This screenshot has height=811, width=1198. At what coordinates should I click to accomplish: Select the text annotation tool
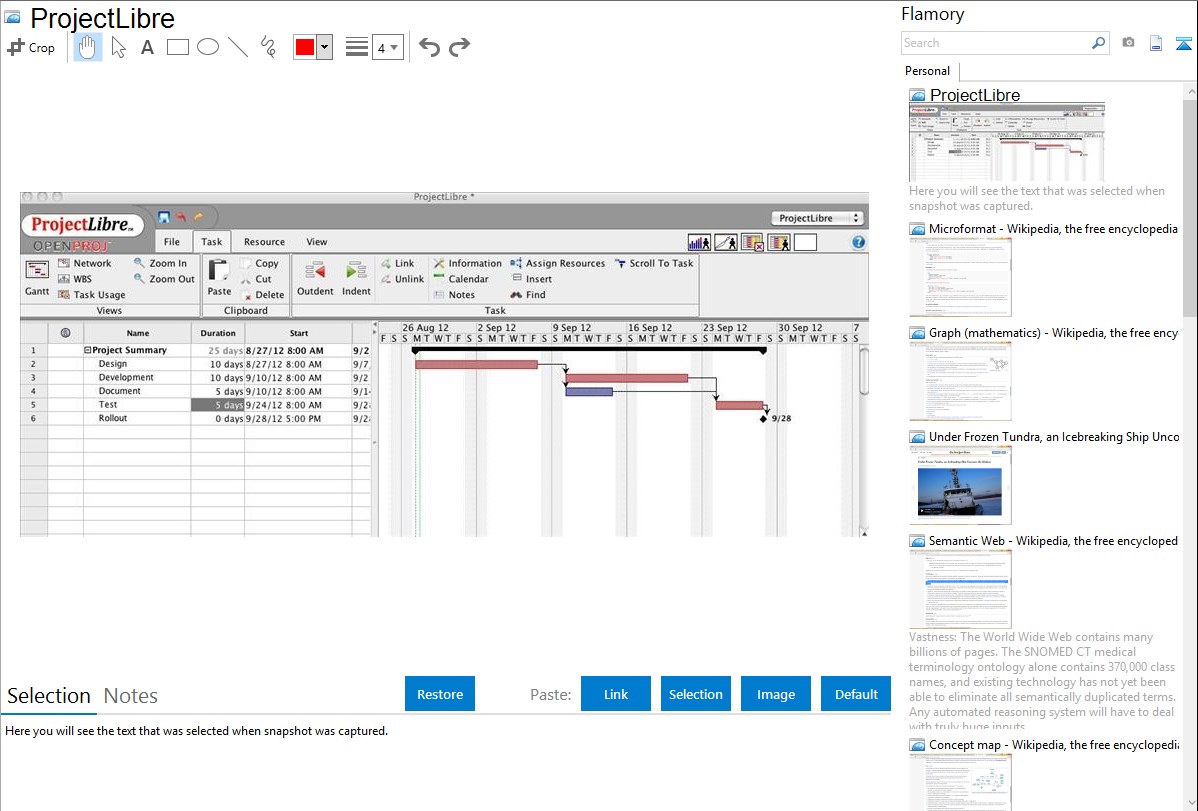147,47
